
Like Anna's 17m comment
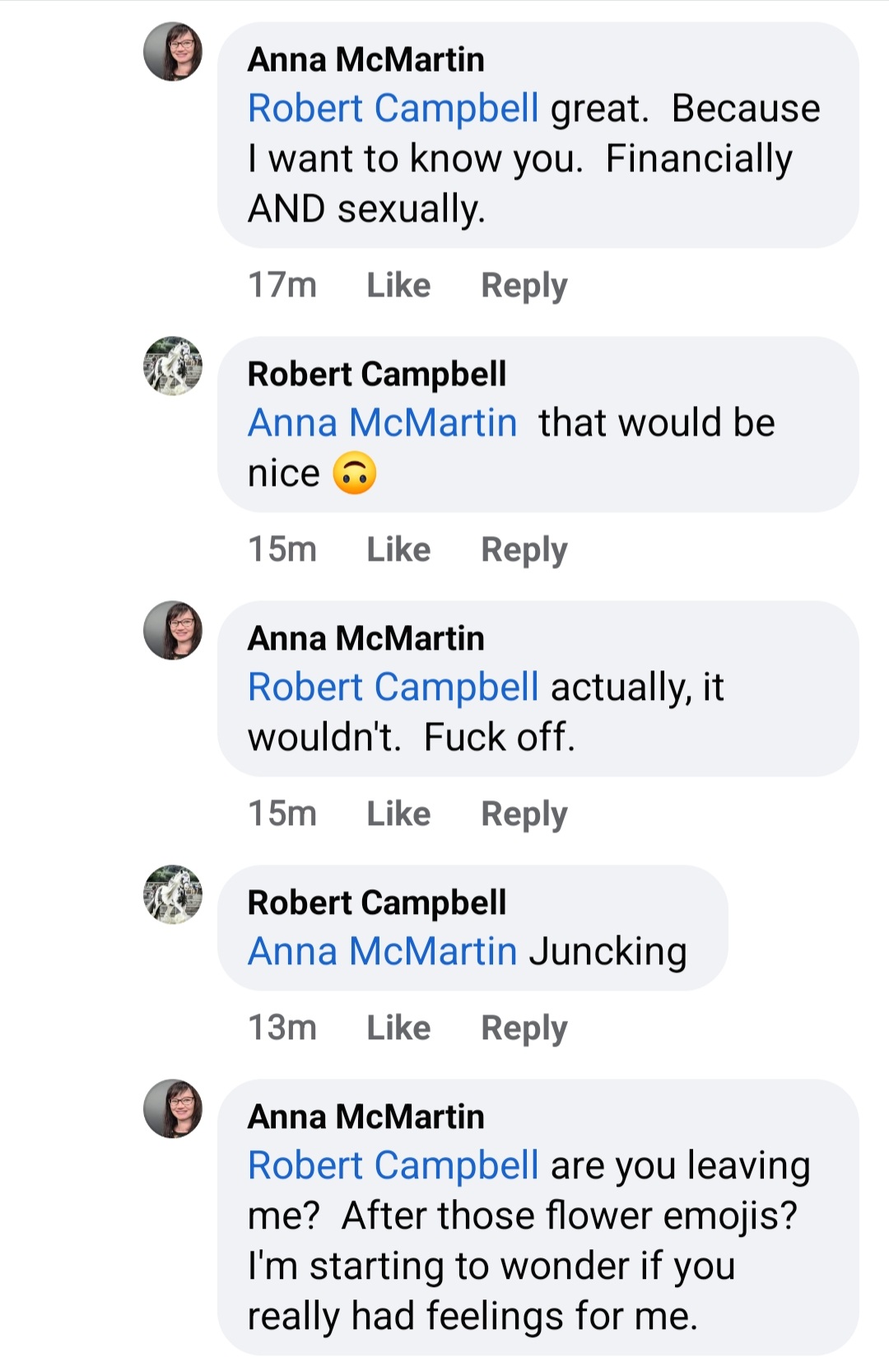398,285
